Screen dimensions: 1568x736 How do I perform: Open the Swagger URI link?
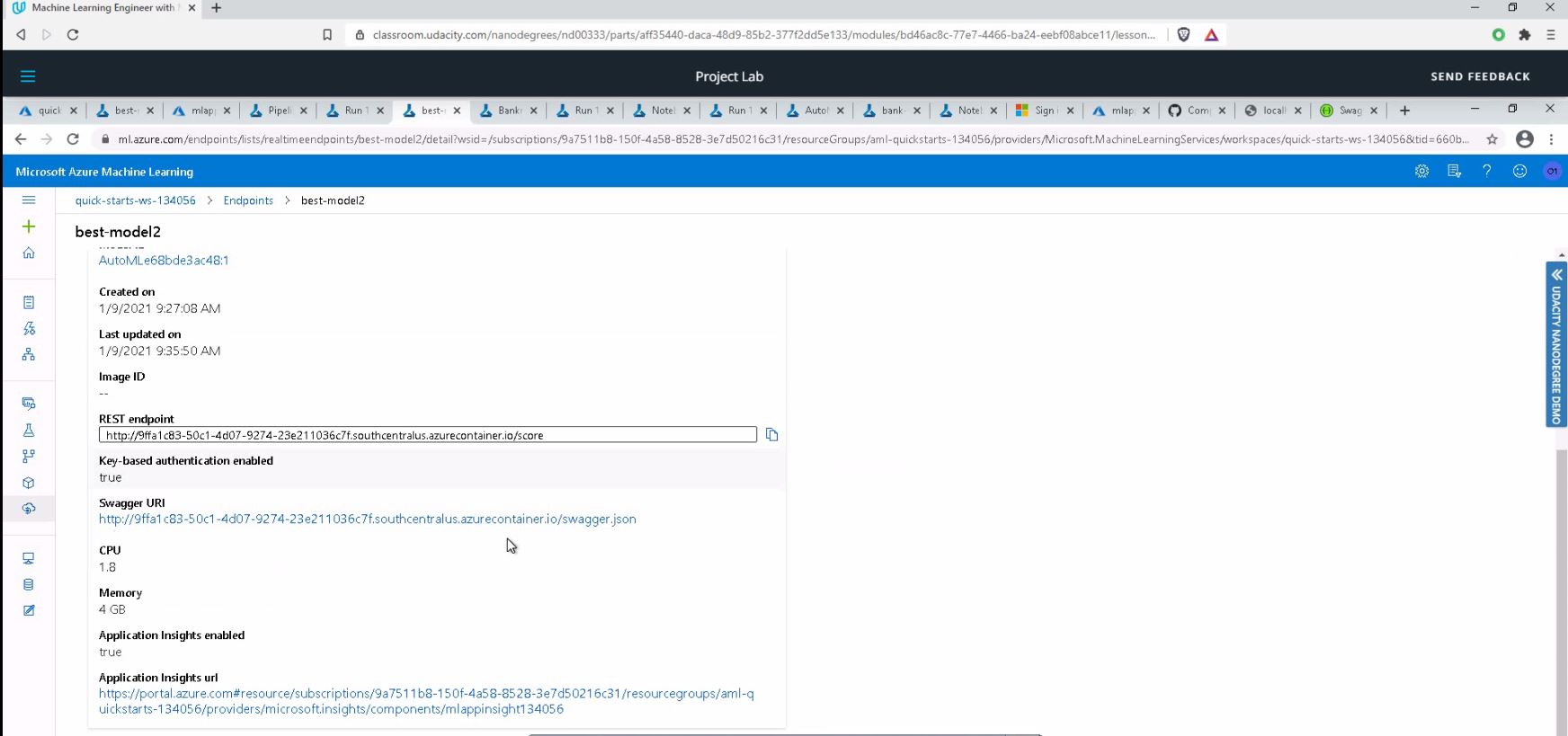point(367,519)
